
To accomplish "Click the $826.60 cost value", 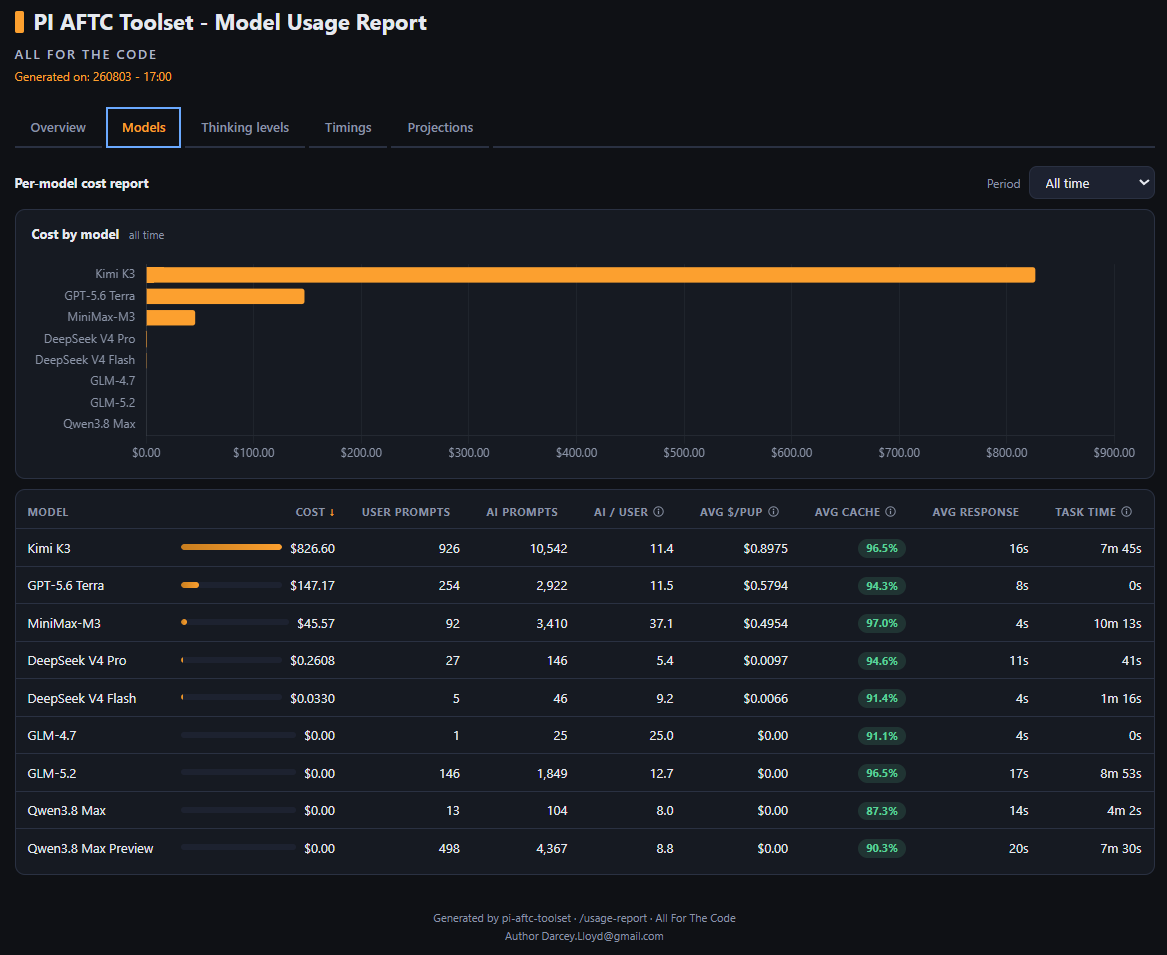I will [x=313, y=549].
